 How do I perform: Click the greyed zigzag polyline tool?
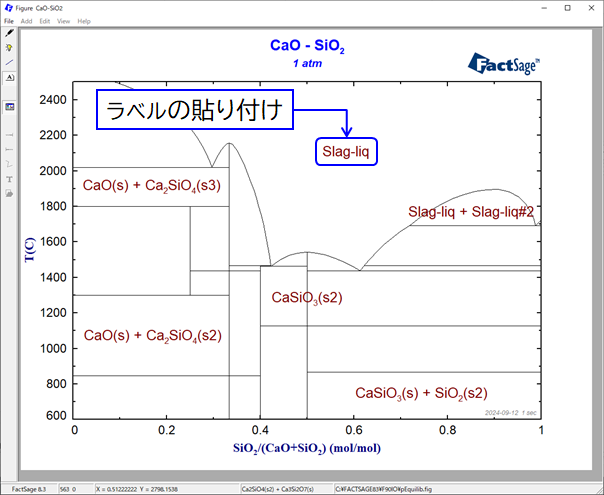click(x=9, y=164)
